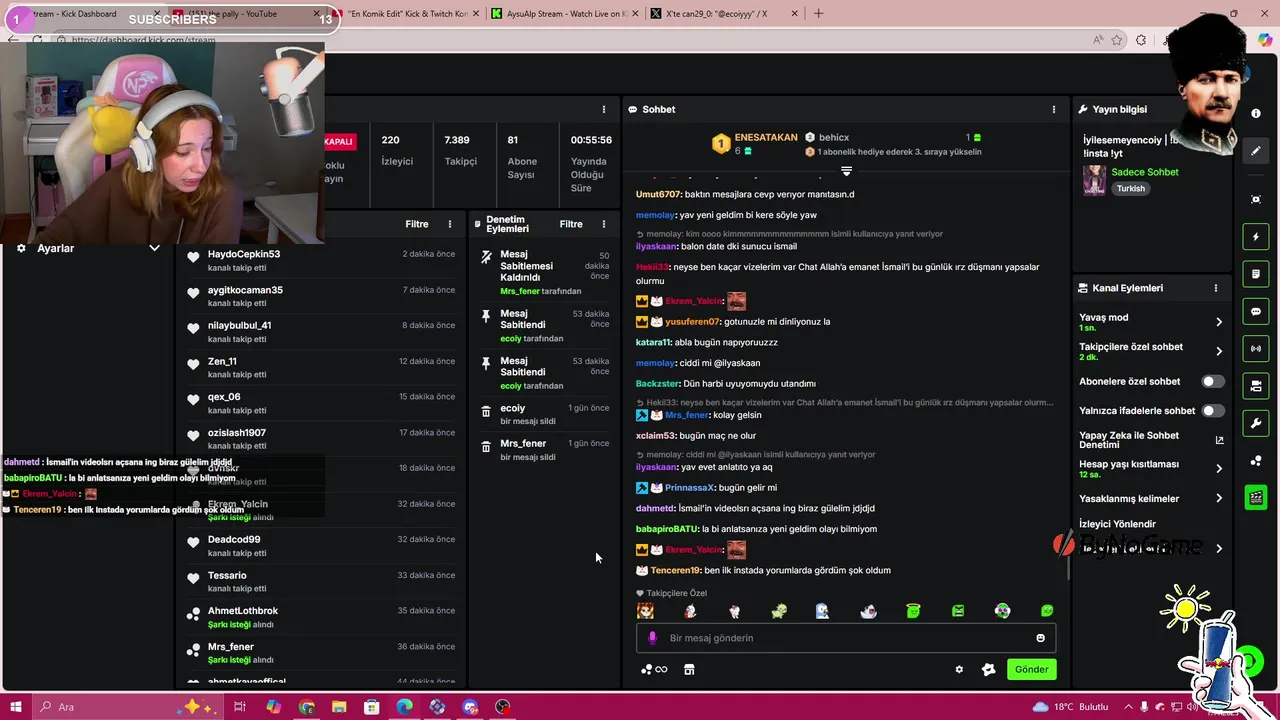The image size is (1280, 720).
Task: Open File Explorer from taskbar
Action: coord(339,707)
